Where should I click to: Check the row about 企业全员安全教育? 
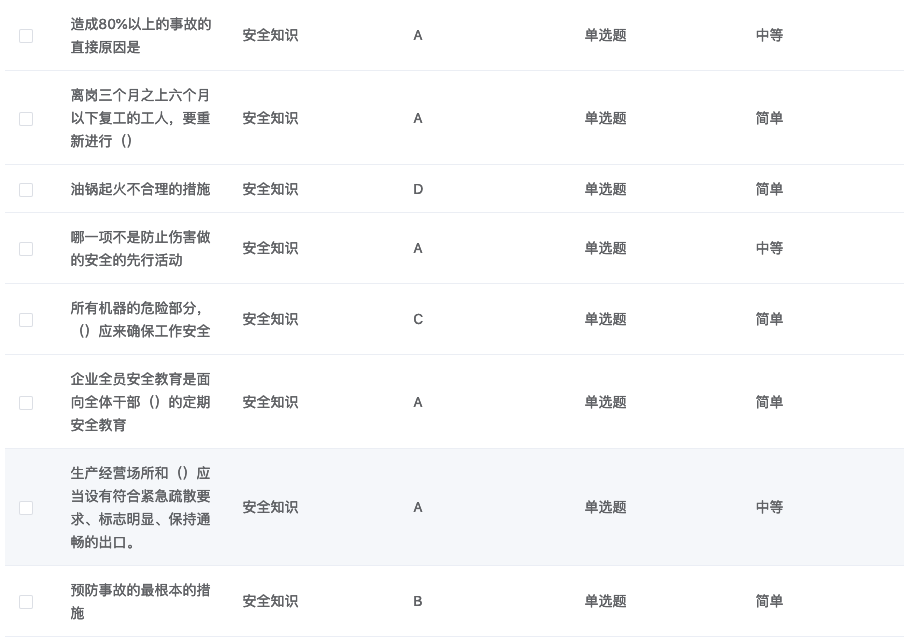26,402
